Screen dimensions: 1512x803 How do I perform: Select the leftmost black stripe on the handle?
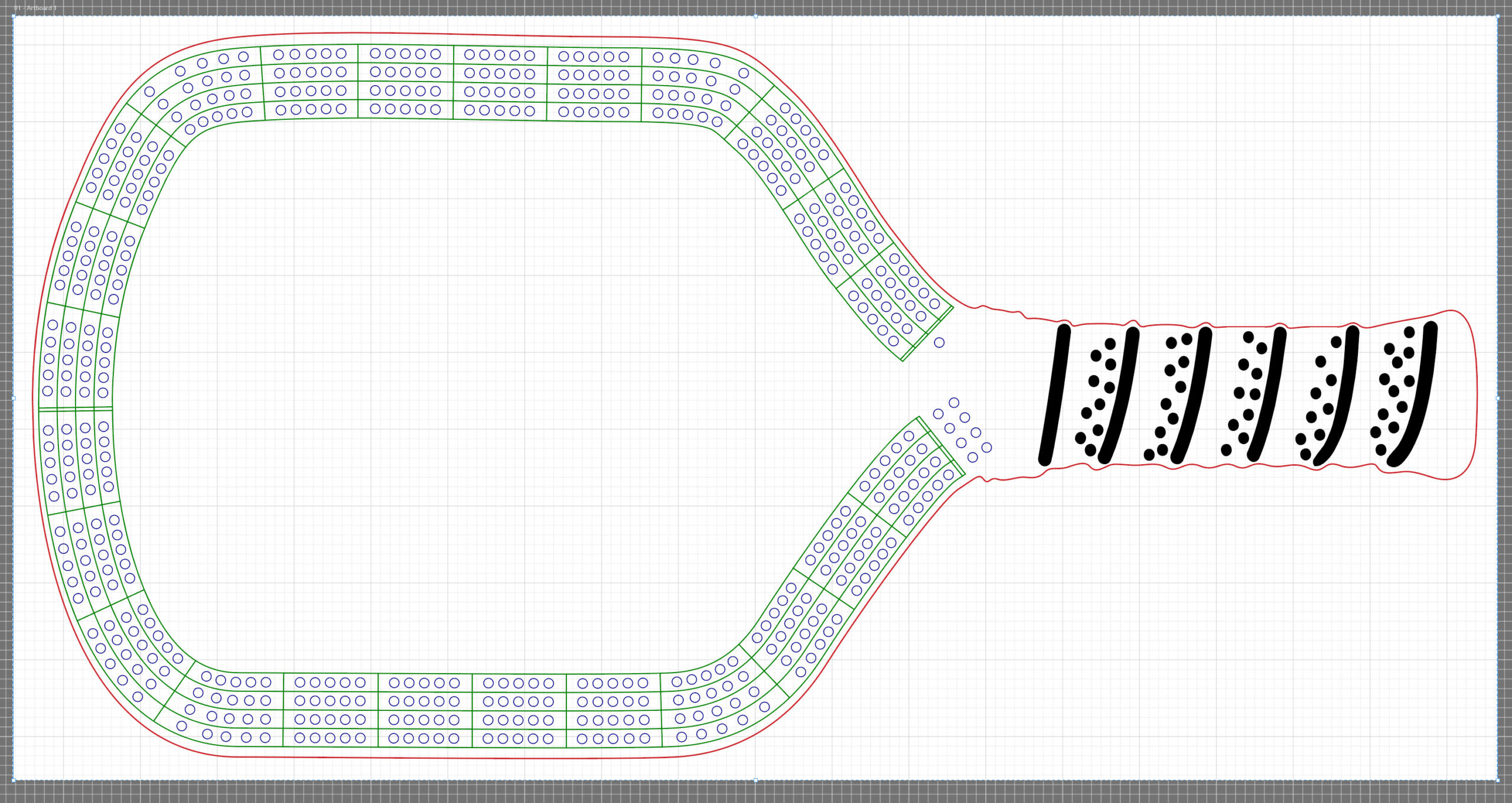1054,394
